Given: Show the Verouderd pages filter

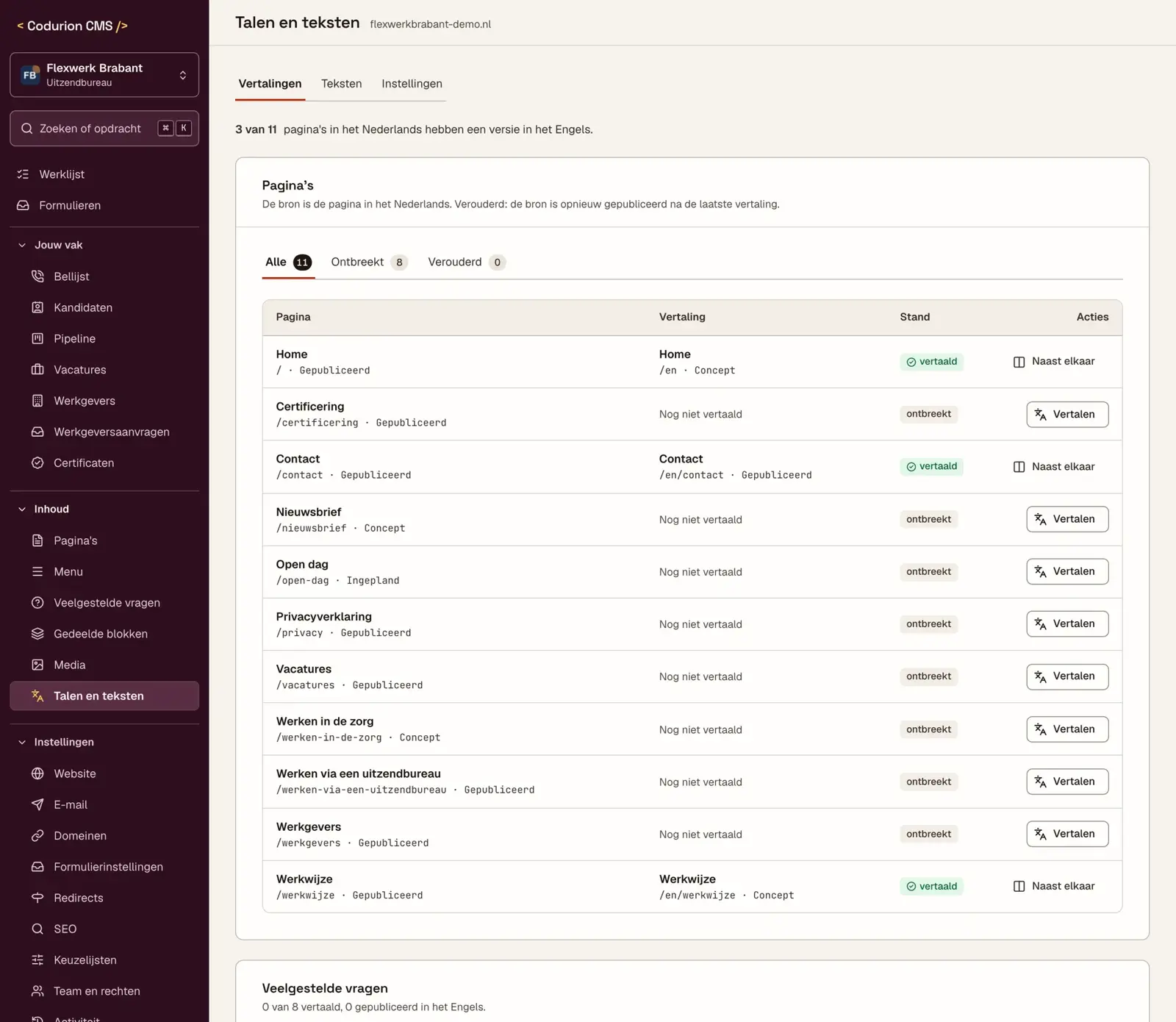Looking at the screenshot, I should point(467,262).
